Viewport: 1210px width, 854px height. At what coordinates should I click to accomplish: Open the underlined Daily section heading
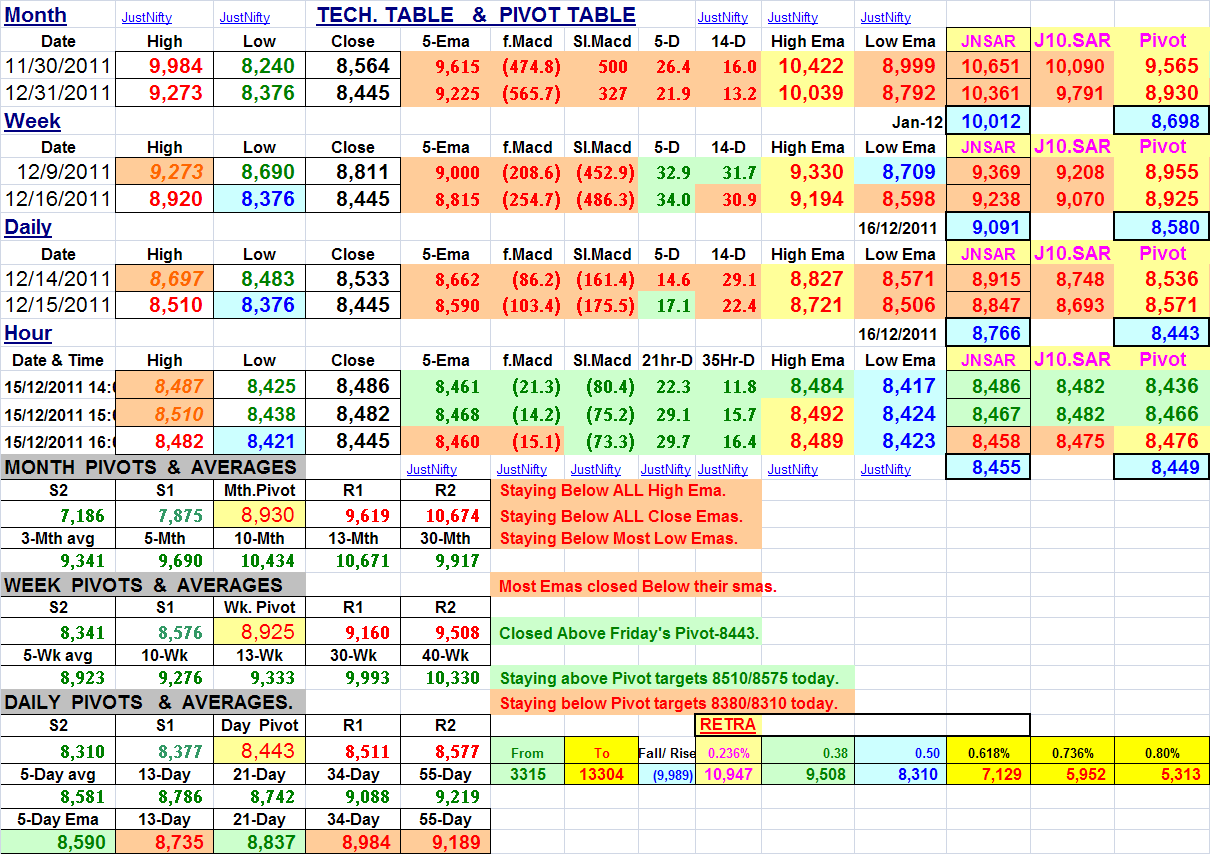pyautogui.click(x=28, y=227)
